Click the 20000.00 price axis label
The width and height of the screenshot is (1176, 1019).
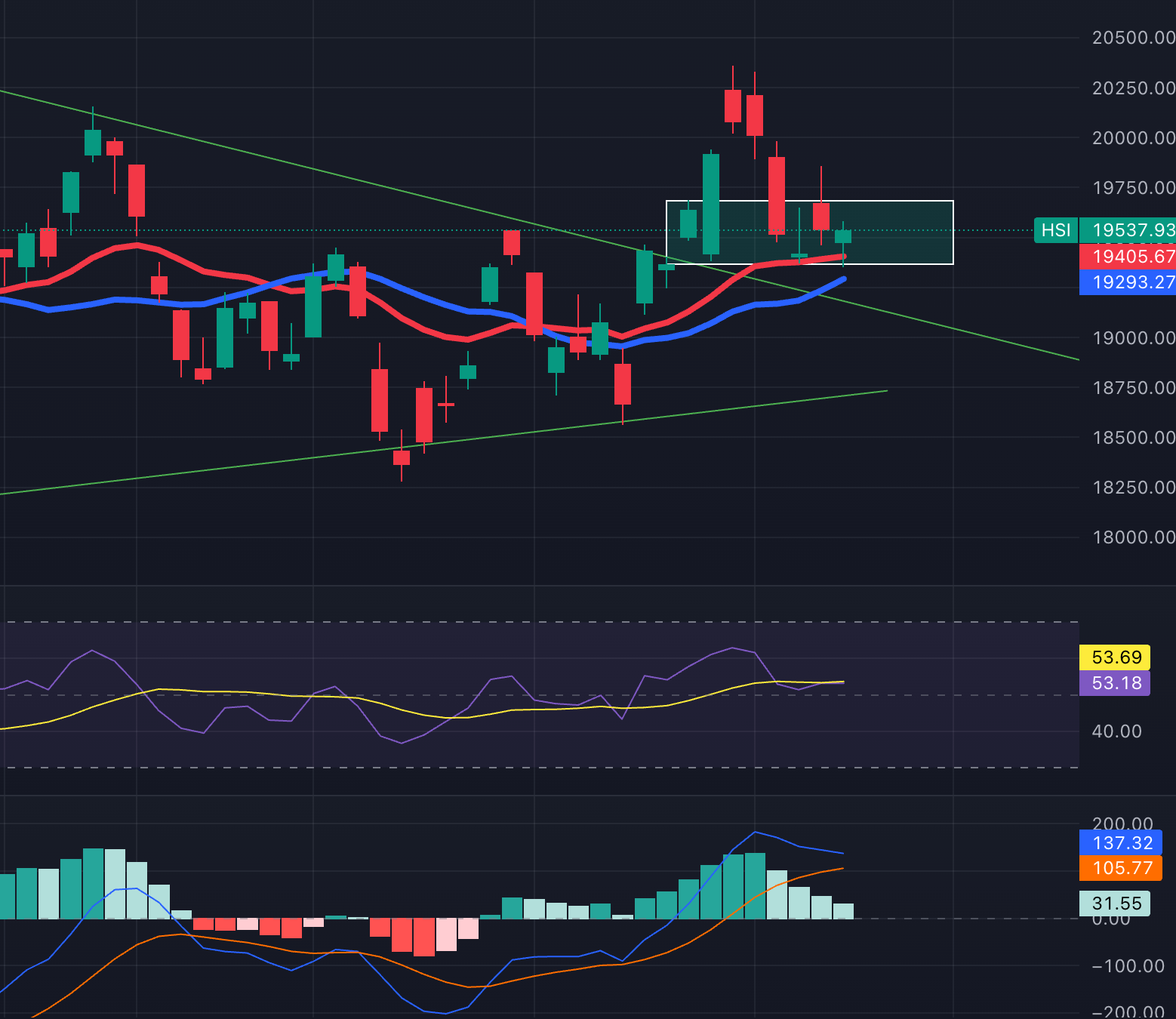1134,138
